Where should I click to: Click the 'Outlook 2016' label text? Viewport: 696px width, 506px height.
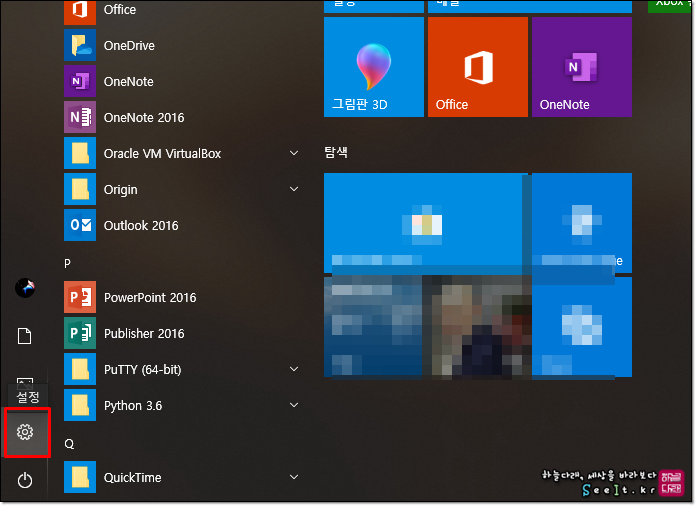[141, 225]
